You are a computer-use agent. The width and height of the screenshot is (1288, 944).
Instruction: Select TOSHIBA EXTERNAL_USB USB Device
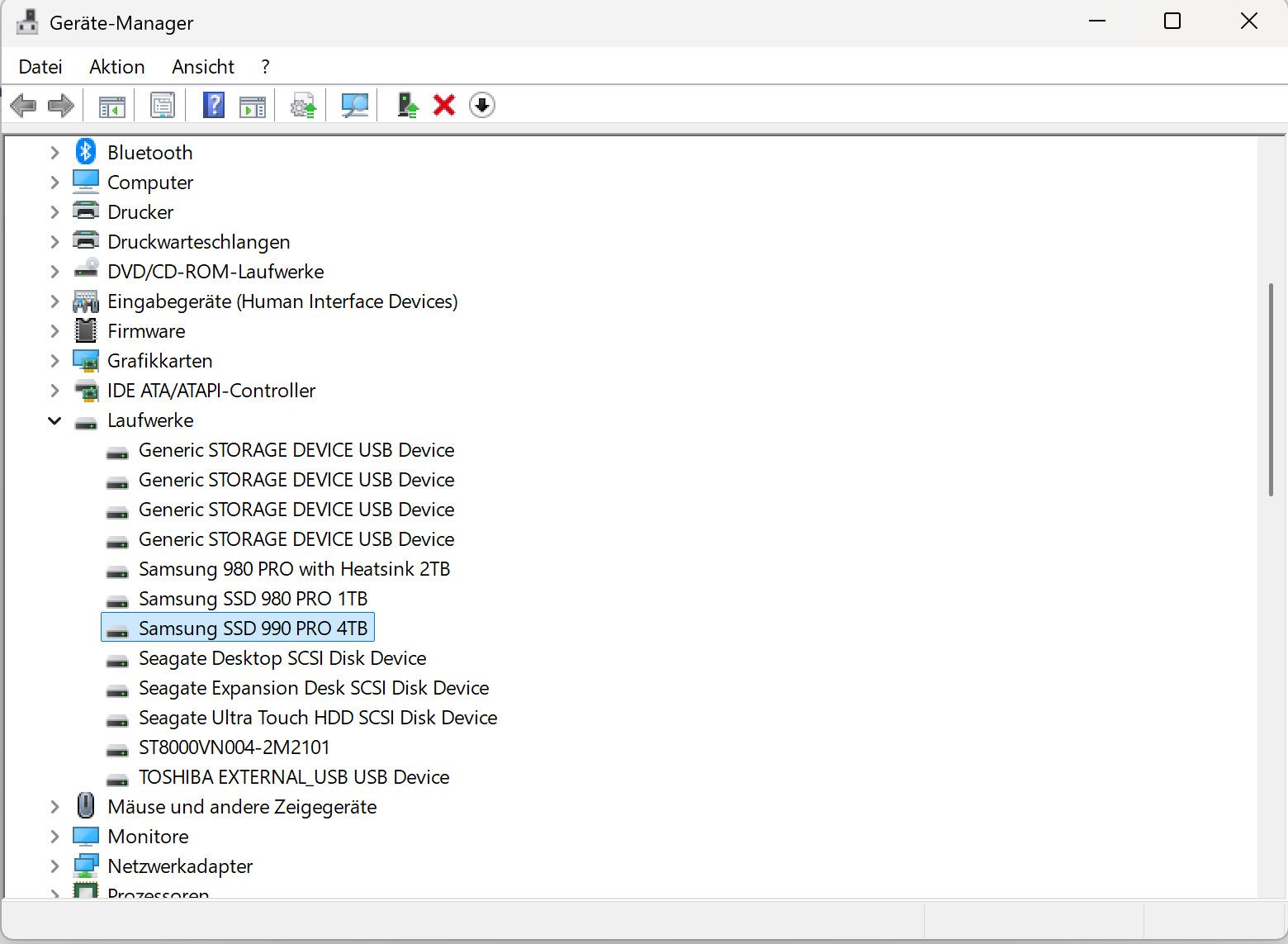[294, 777]
